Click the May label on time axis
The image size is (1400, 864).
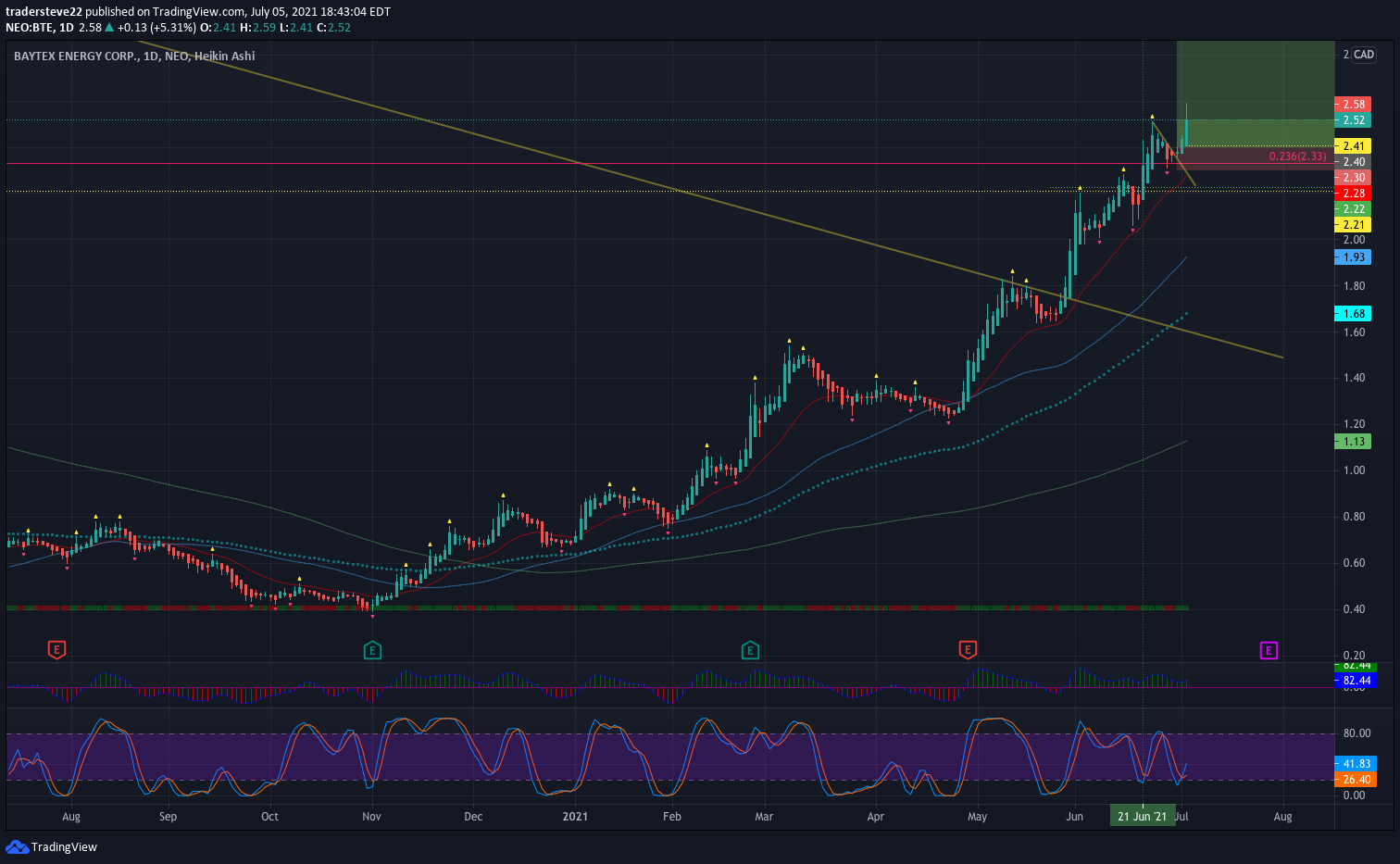977,817
